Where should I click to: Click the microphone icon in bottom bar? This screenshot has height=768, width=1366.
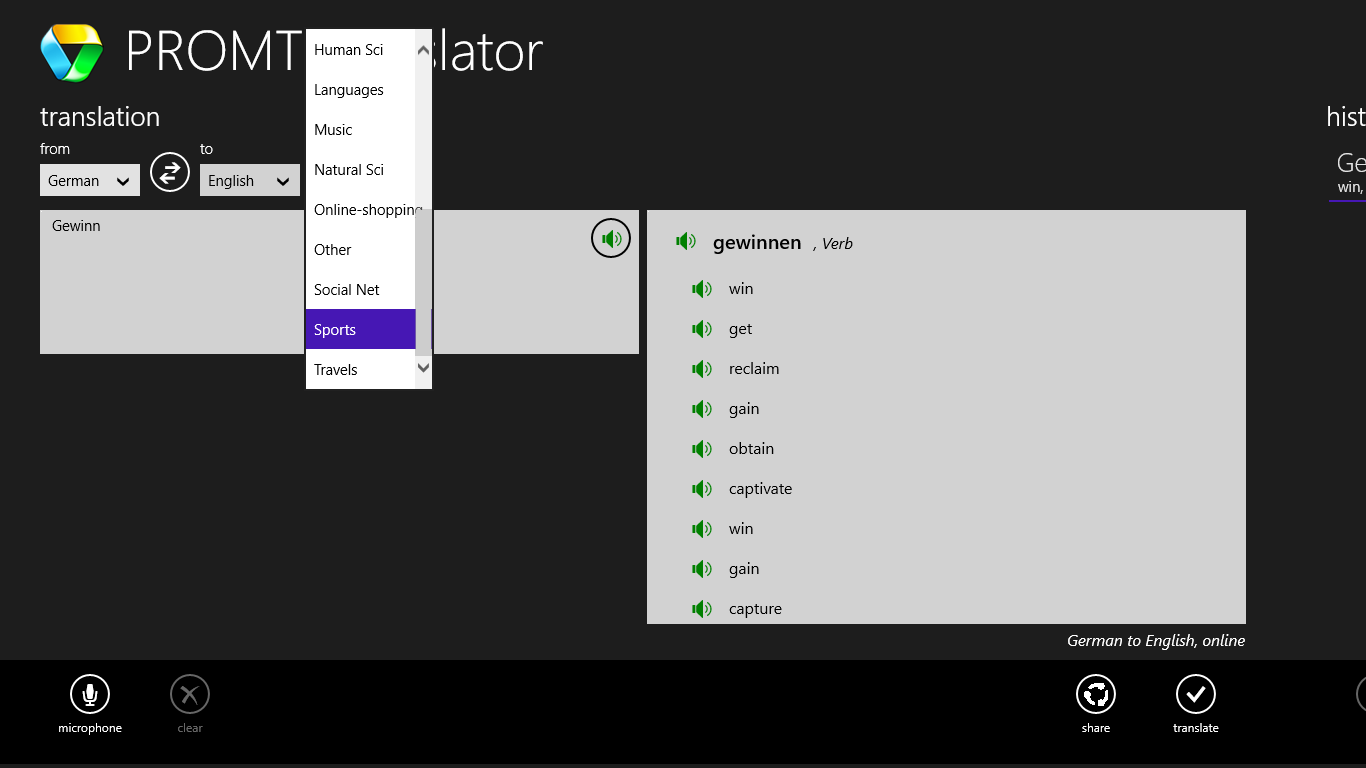click(x=90, y=694)
